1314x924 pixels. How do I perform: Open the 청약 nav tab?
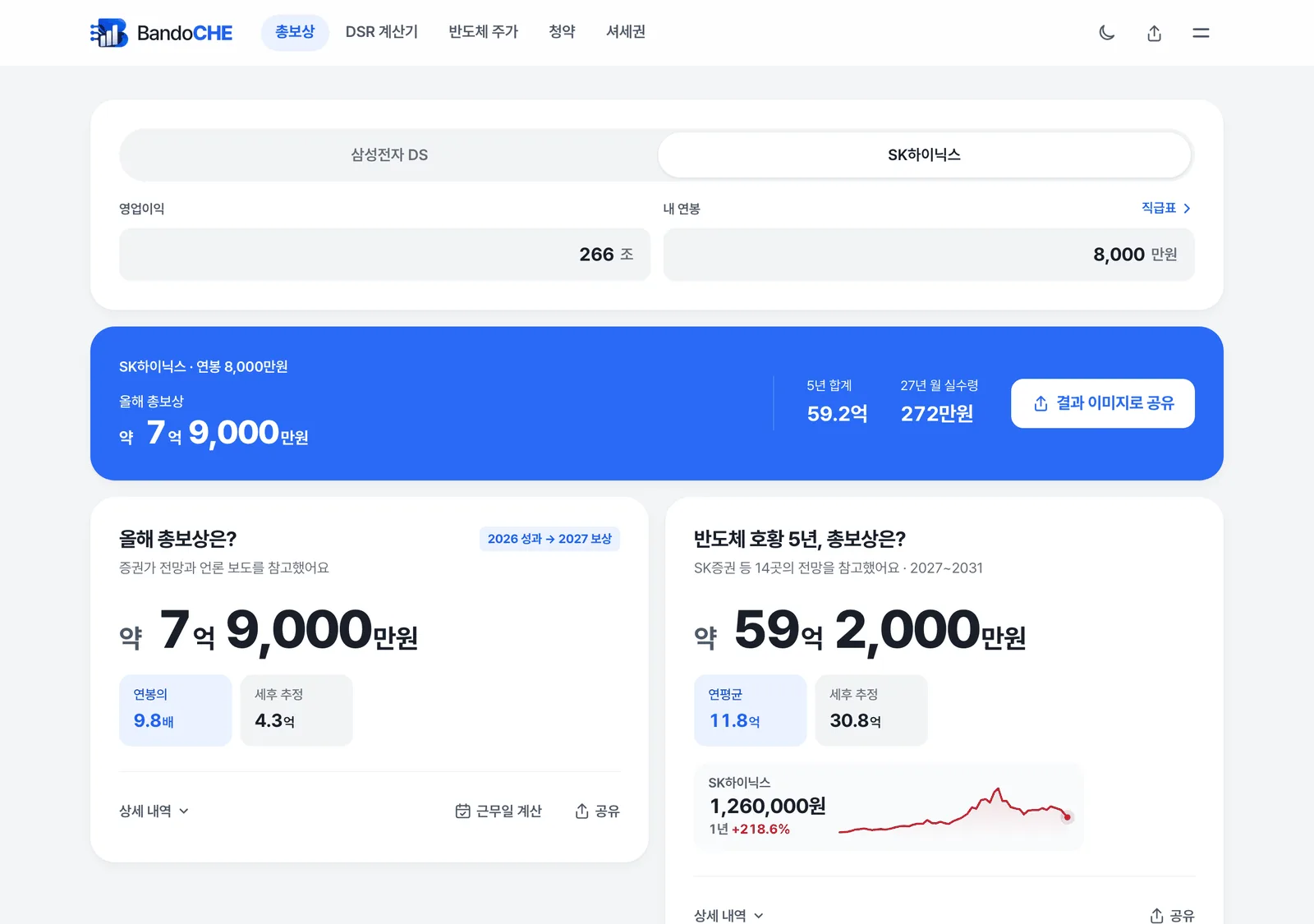pyautogui.click(x=562, y=32)
